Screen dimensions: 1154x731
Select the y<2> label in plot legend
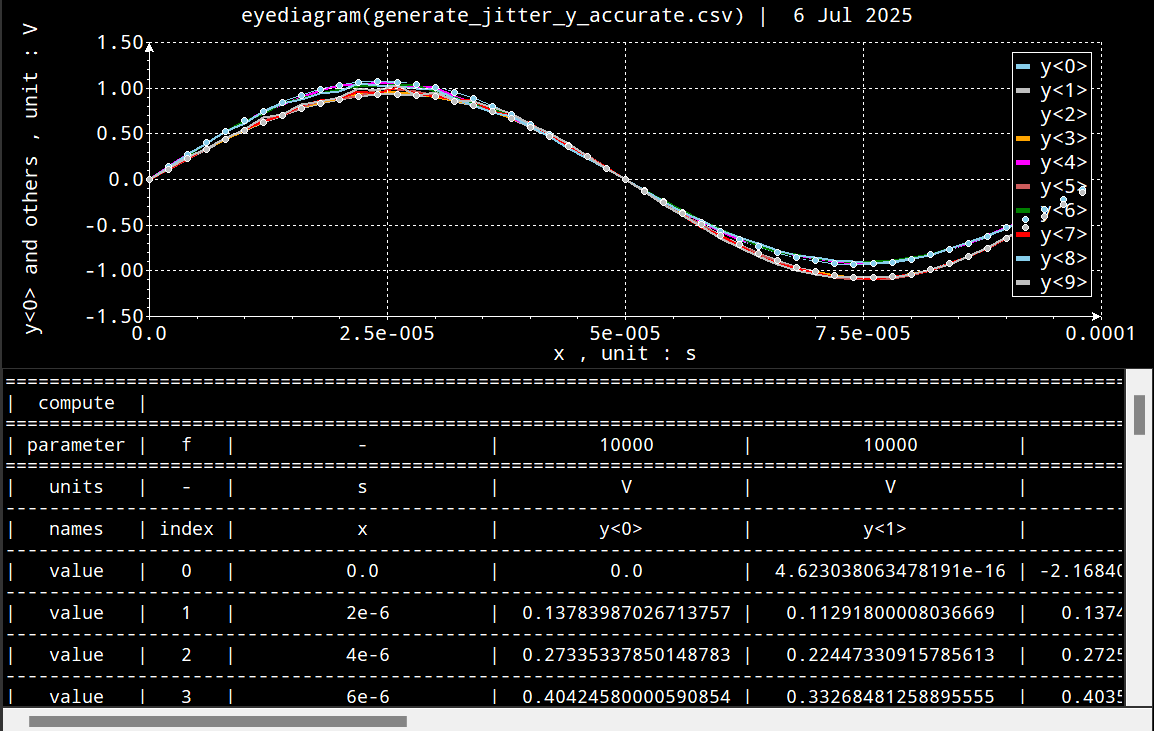(1063, 115)
